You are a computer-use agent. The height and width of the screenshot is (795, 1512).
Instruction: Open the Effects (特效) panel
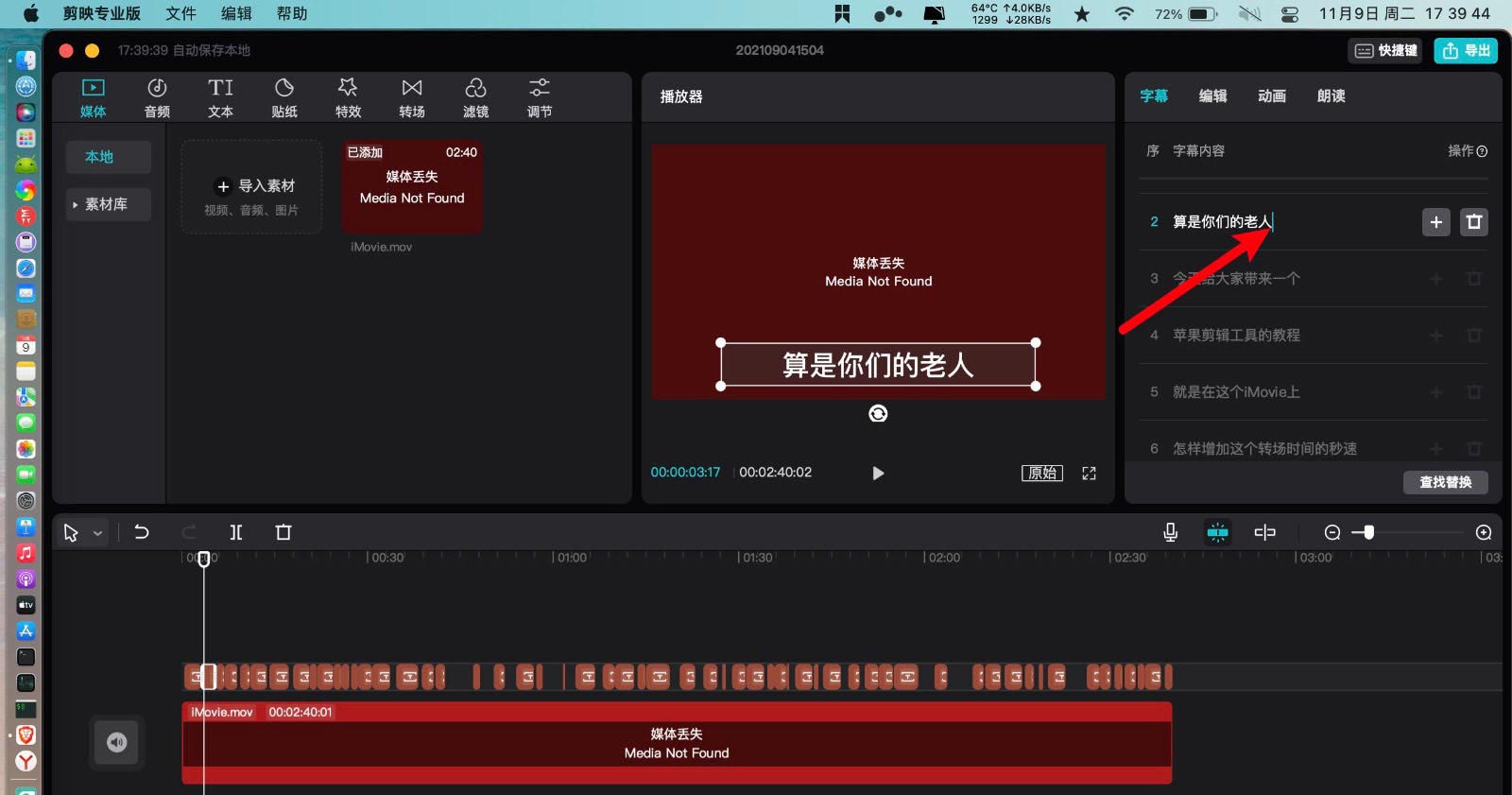348,97
